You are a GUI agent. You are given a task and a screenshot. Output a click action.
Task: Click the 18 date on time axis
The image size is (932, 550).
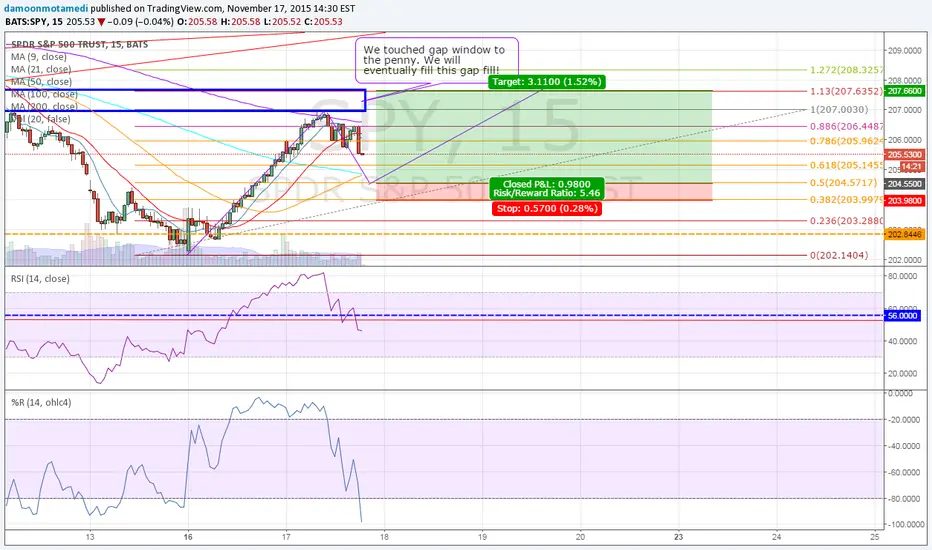384,537
